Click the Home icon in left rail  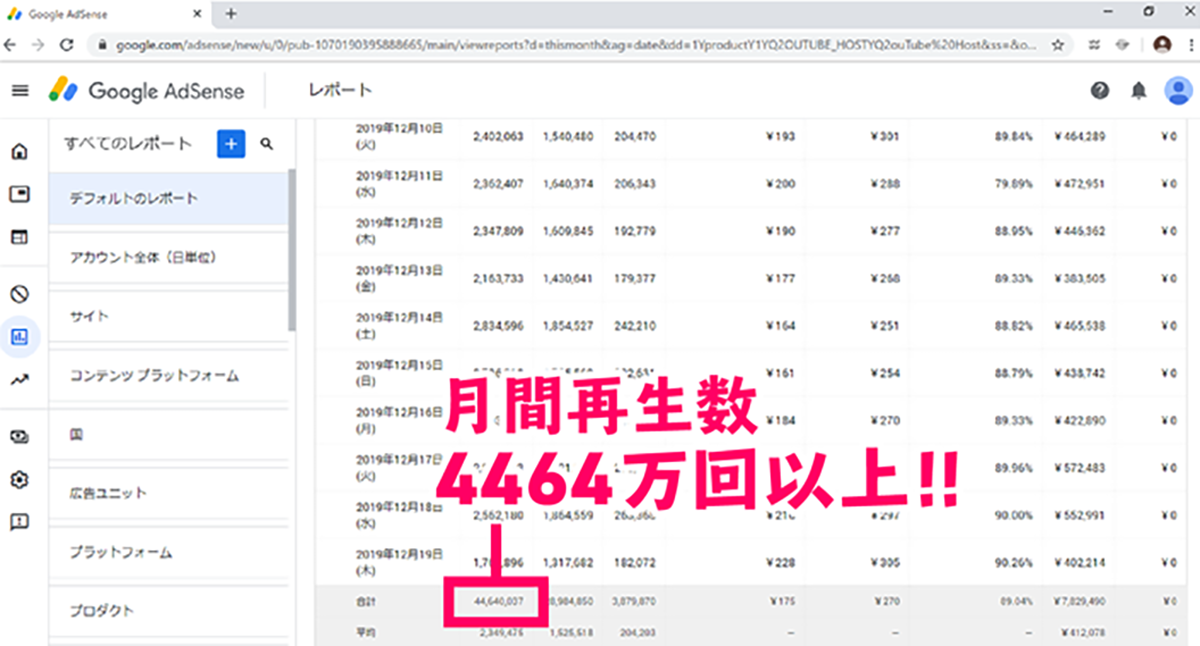[19, 152]
